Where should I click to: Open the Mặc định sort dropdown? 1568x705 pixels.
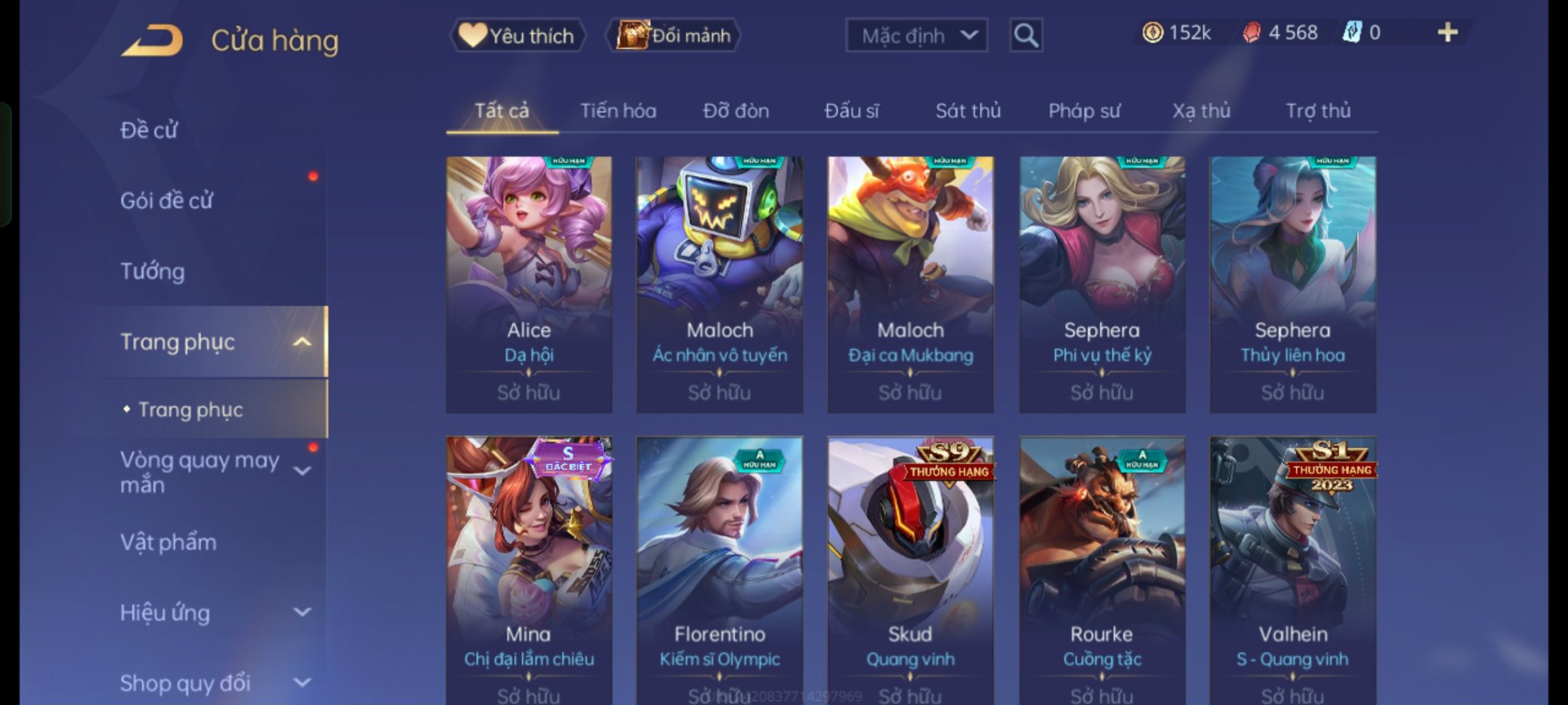coord(916,35)
